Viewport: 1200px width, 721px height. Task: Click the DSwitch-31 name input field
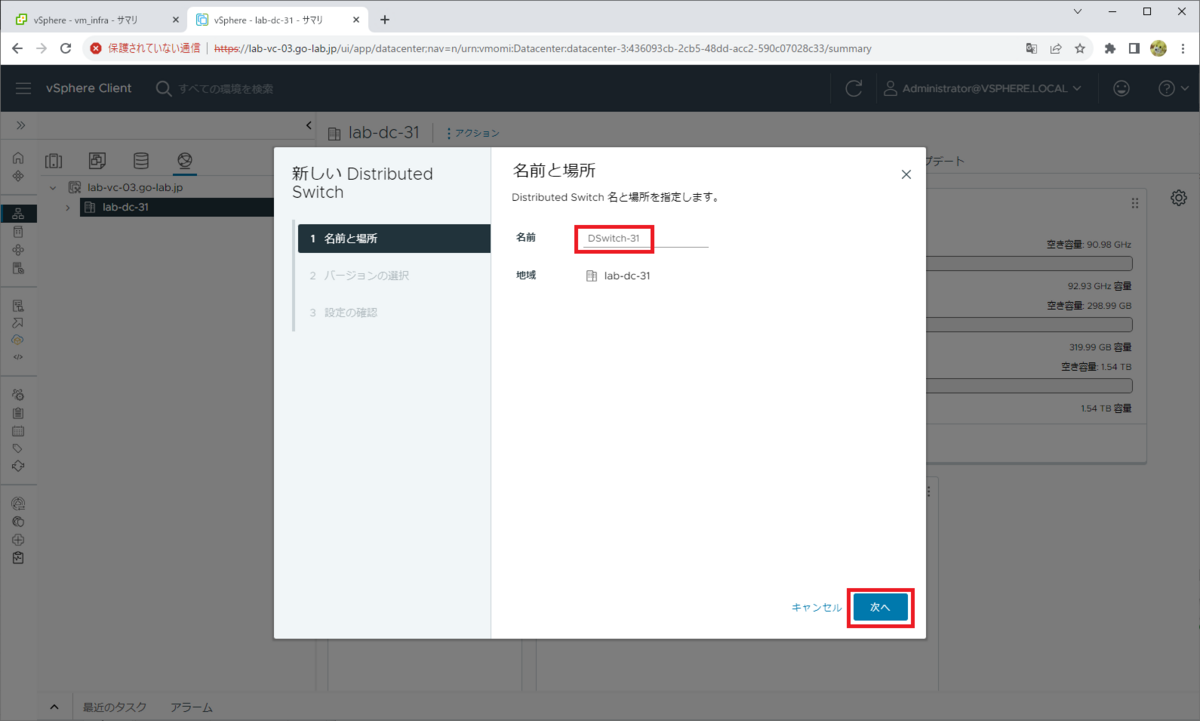click(645, 238)
